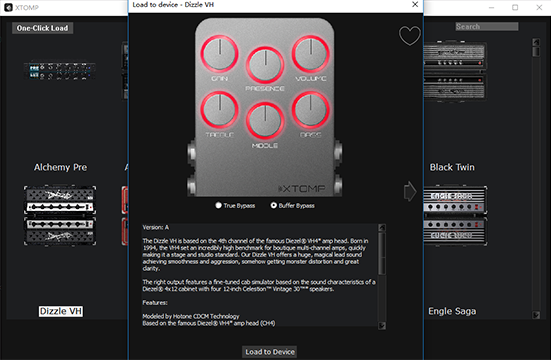Close the Load to device dialog

[415, 5]
